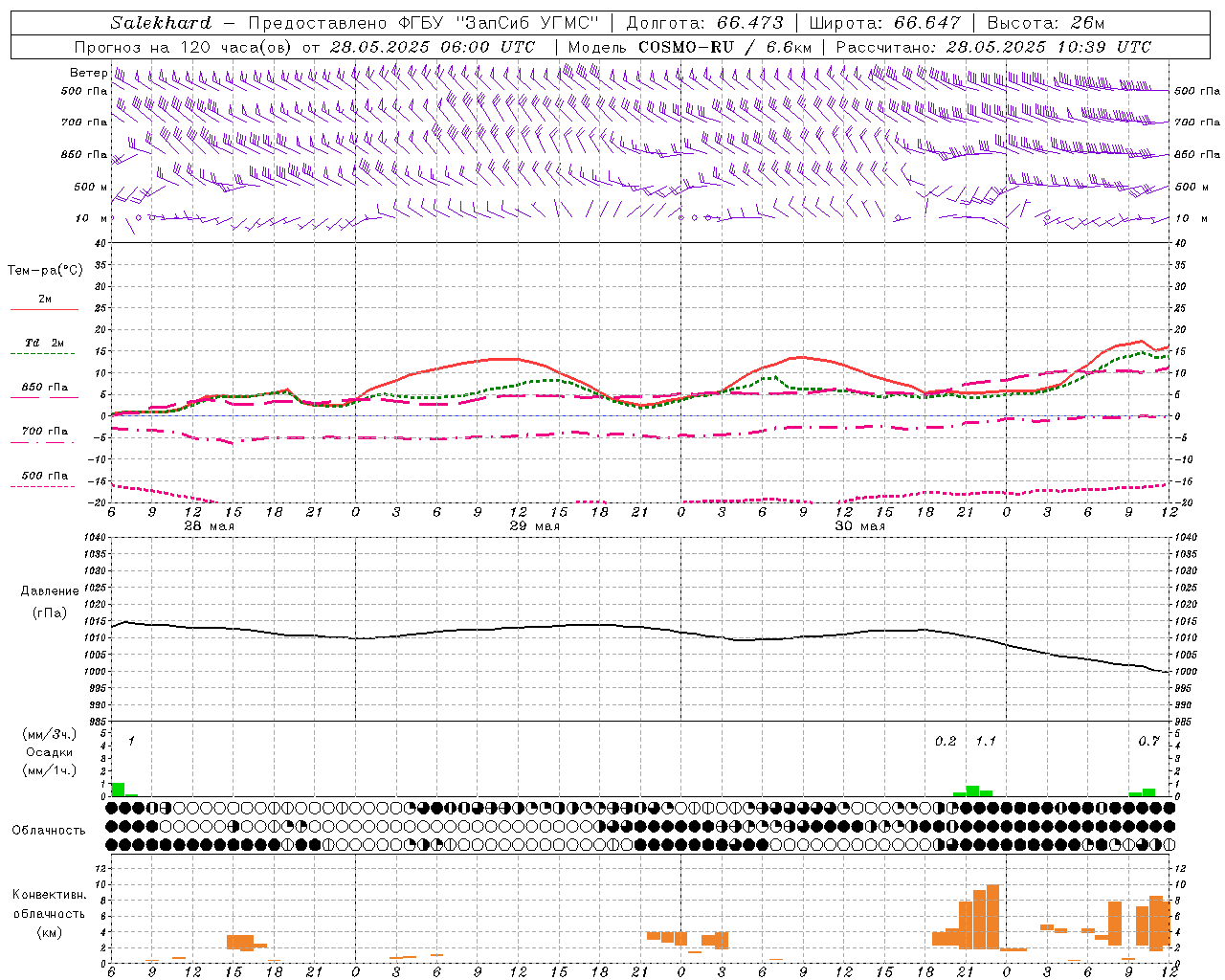This screenshot has width=1225, height=980.
Task: Click the precipitation total "1.1"
Action: 986,741
